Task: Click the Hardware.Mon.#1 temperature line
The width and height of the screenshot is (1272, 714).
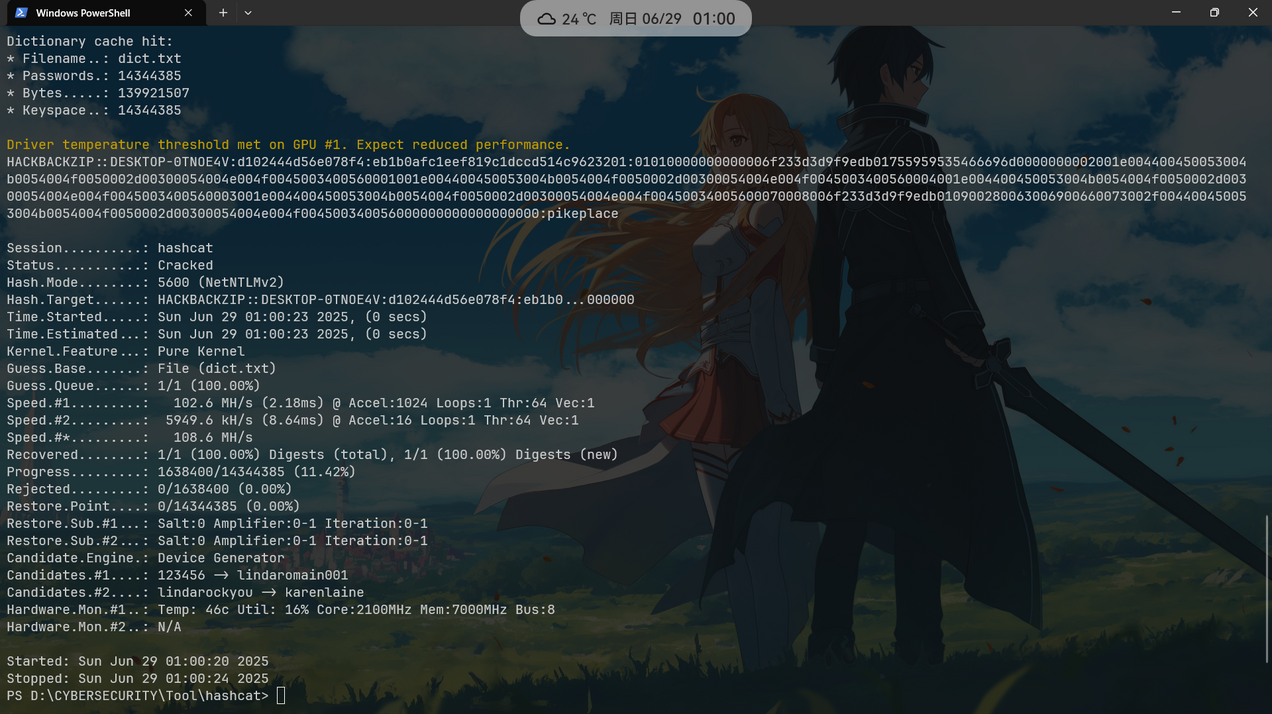Action: (280, 610)
